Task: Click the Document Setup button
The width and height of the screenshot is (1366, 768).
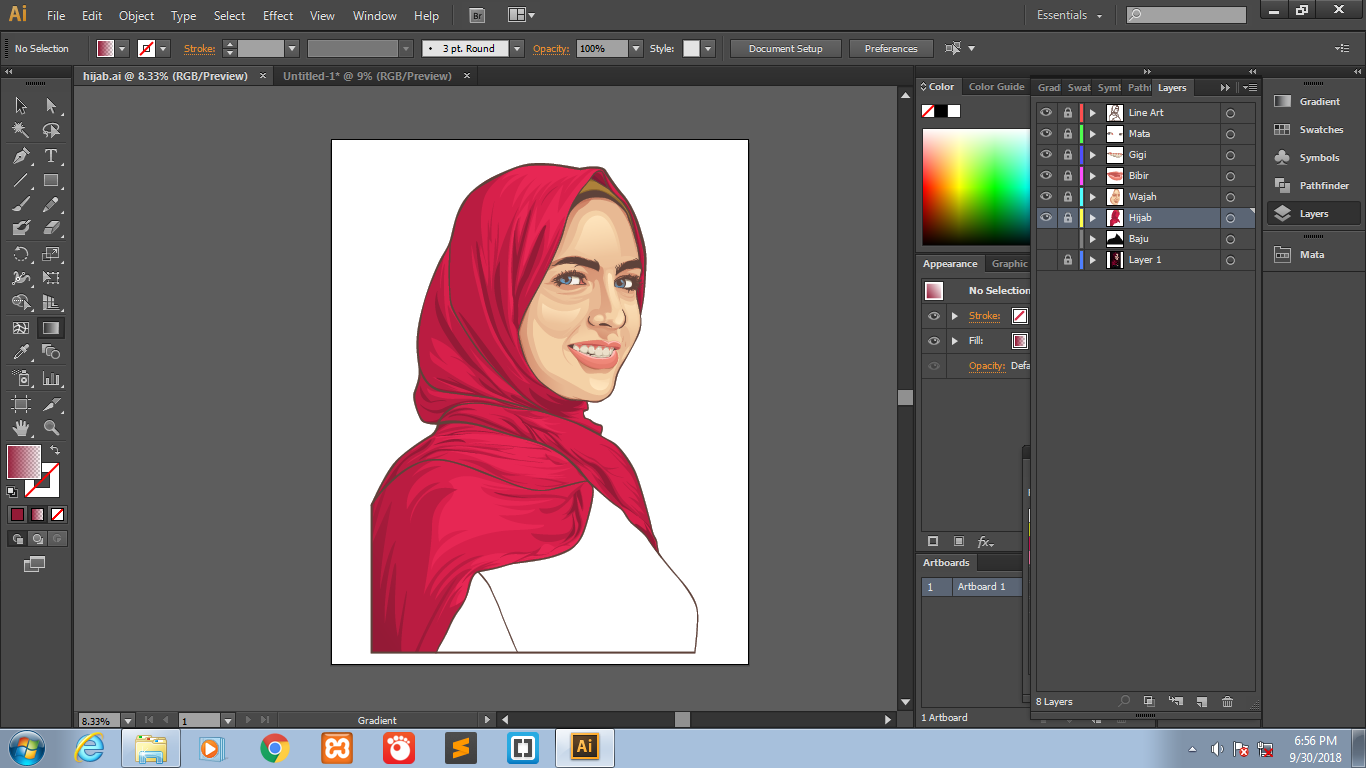Action: [785, 48]
